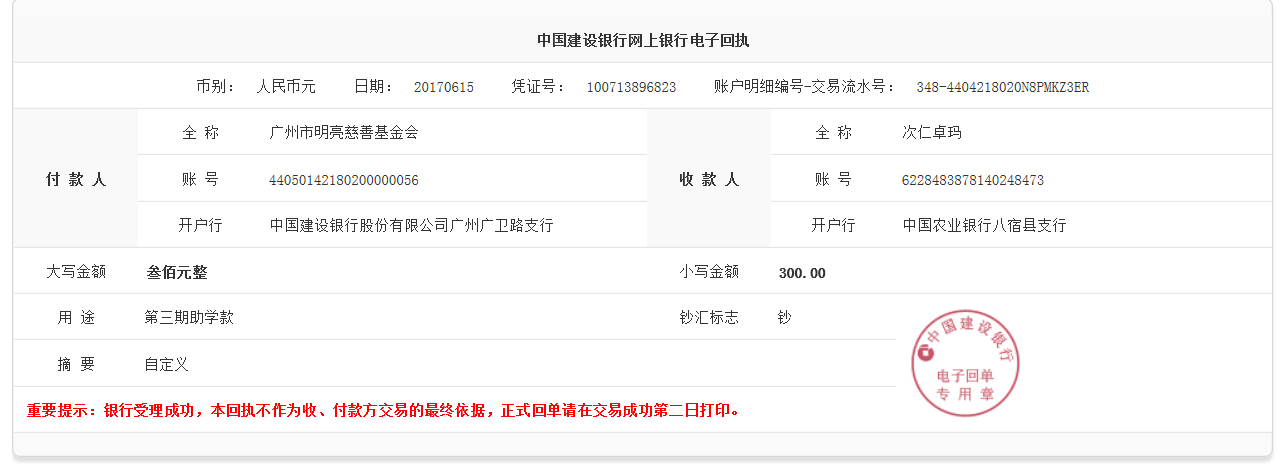1283x464 pixels.
Task: Click the 大写金额 label
Action: [76, 271]
